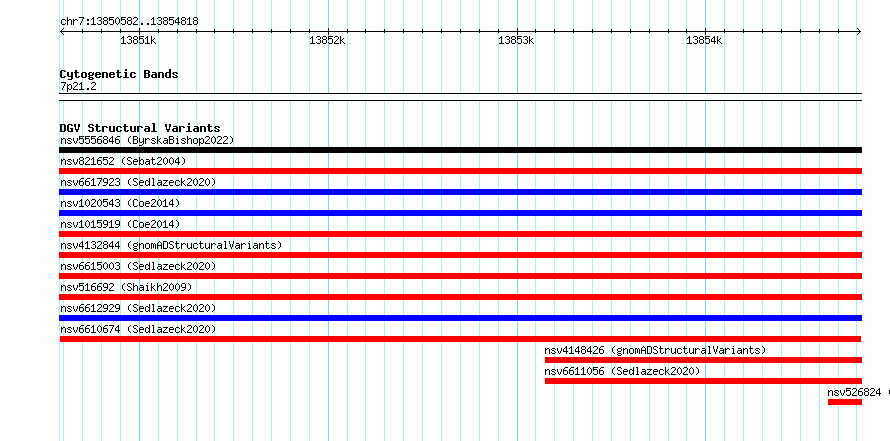Click the ruler's right arrowhead
890x441 pixels.
(x=859, y=32)
